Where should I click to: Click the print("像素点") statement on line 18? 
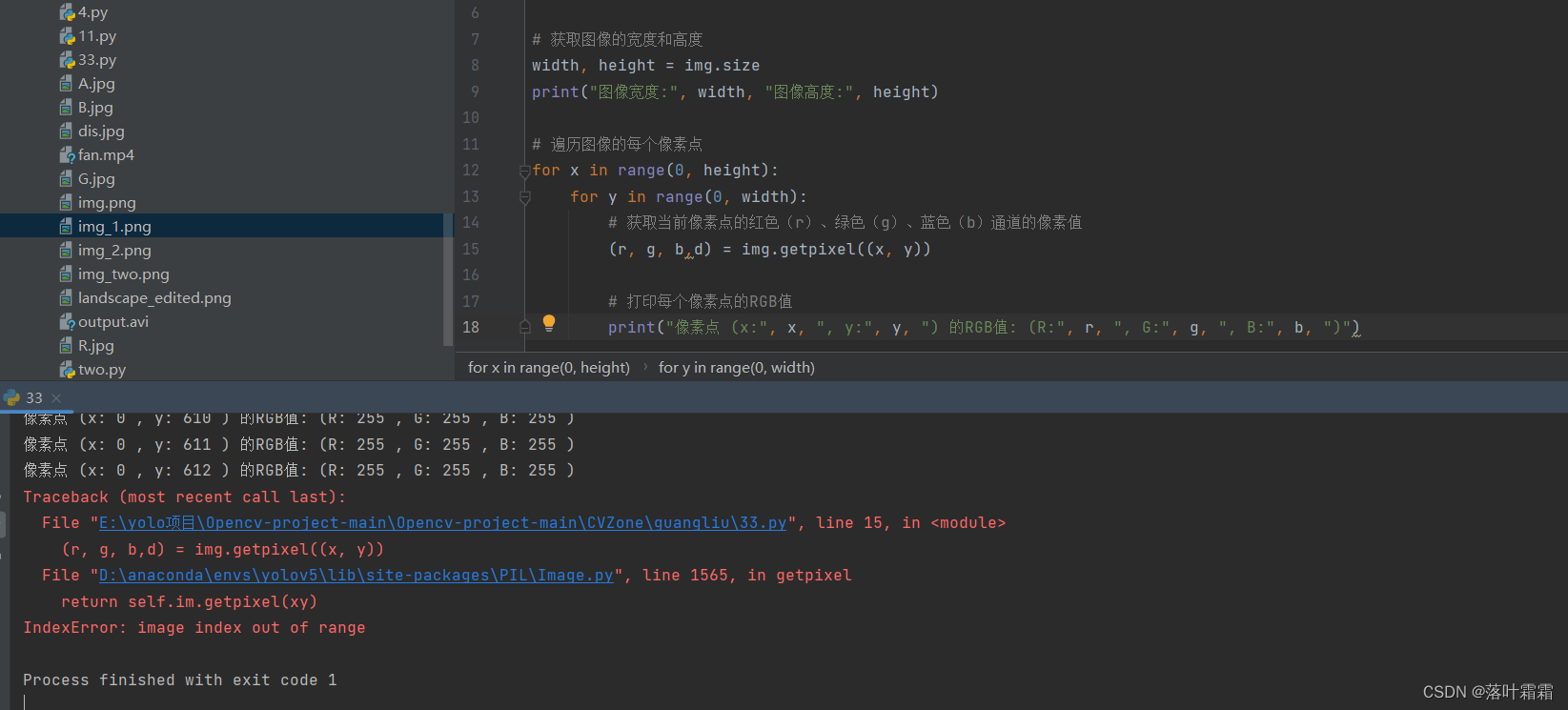(984, 328)
